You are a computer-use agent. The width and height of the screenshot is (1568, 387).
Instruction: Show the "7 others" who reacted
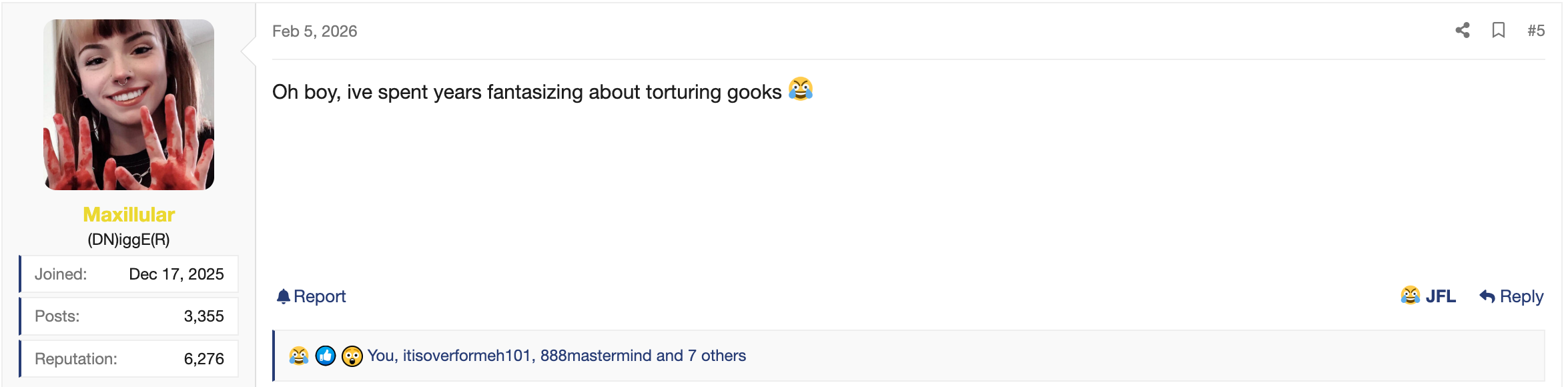coord(717,356)
